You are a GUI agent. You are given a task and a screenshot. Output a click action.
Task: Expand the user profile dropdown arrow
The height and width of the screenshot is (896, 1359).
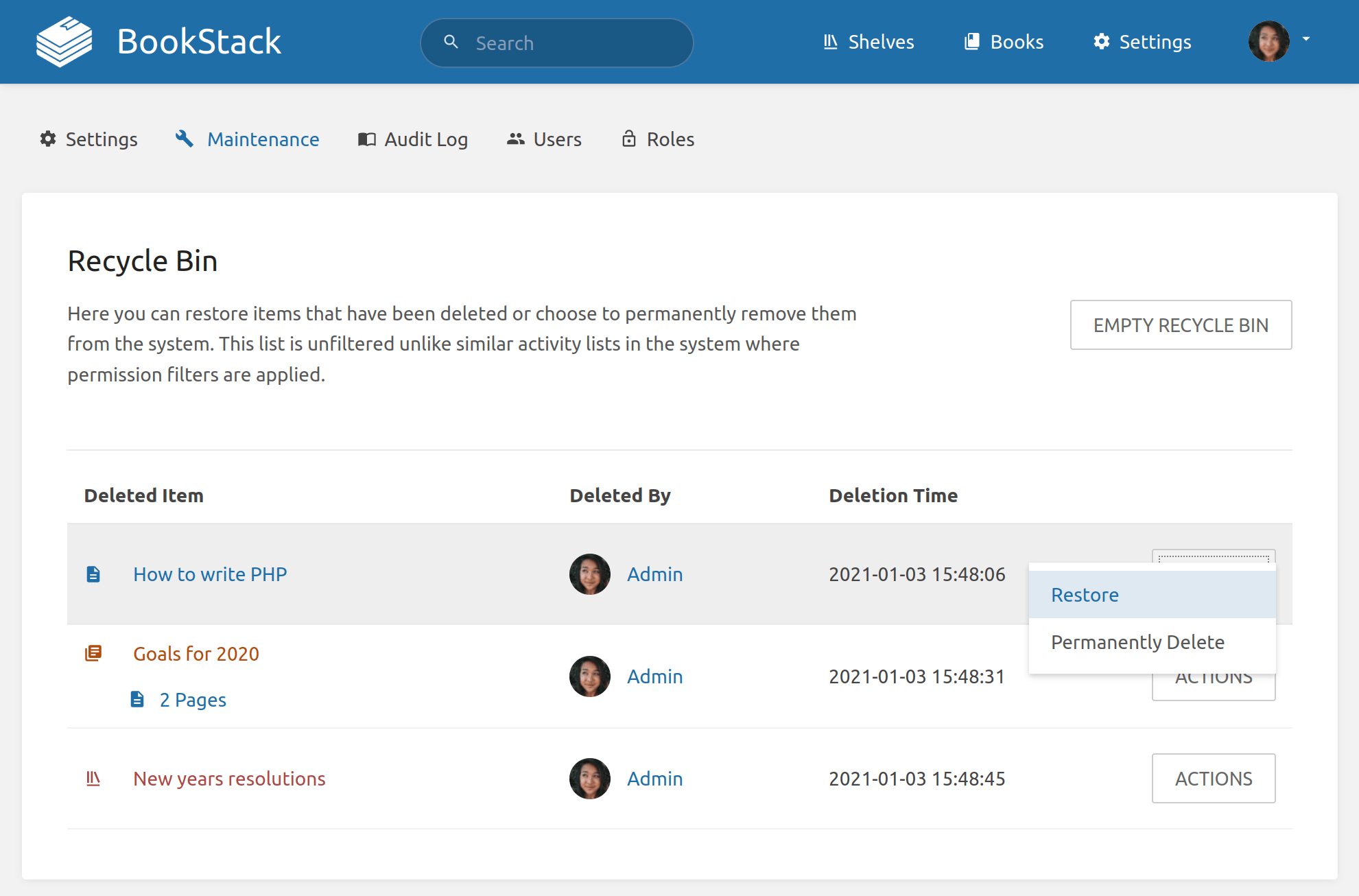point(1306,39)
